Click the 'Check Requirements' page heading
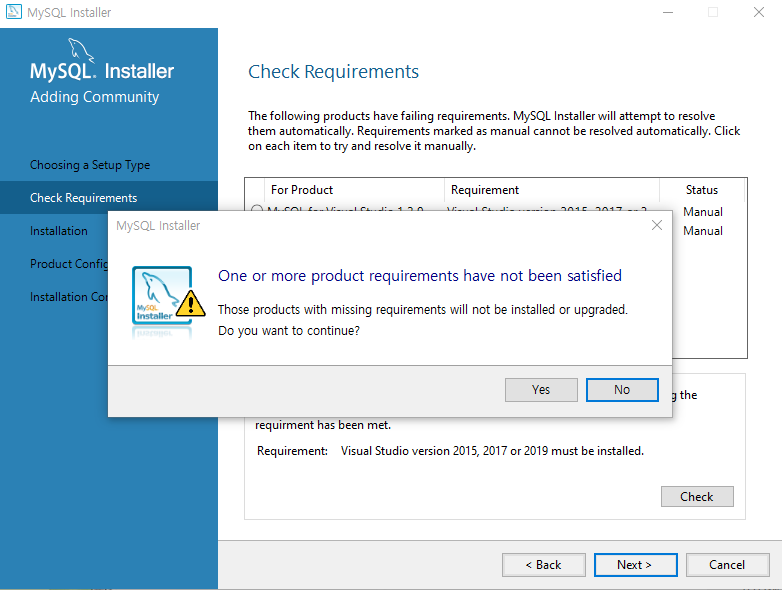The image size is (782, 590). pyautogui.click(x=333, y=72)
